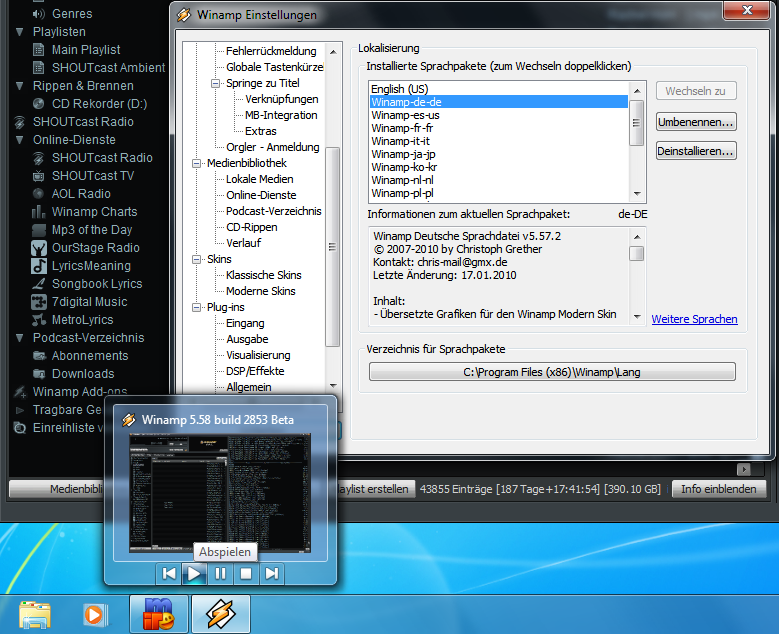Collapse Playlisten tree in library
This screenshot has height=634, width=779.
[19, 32]
